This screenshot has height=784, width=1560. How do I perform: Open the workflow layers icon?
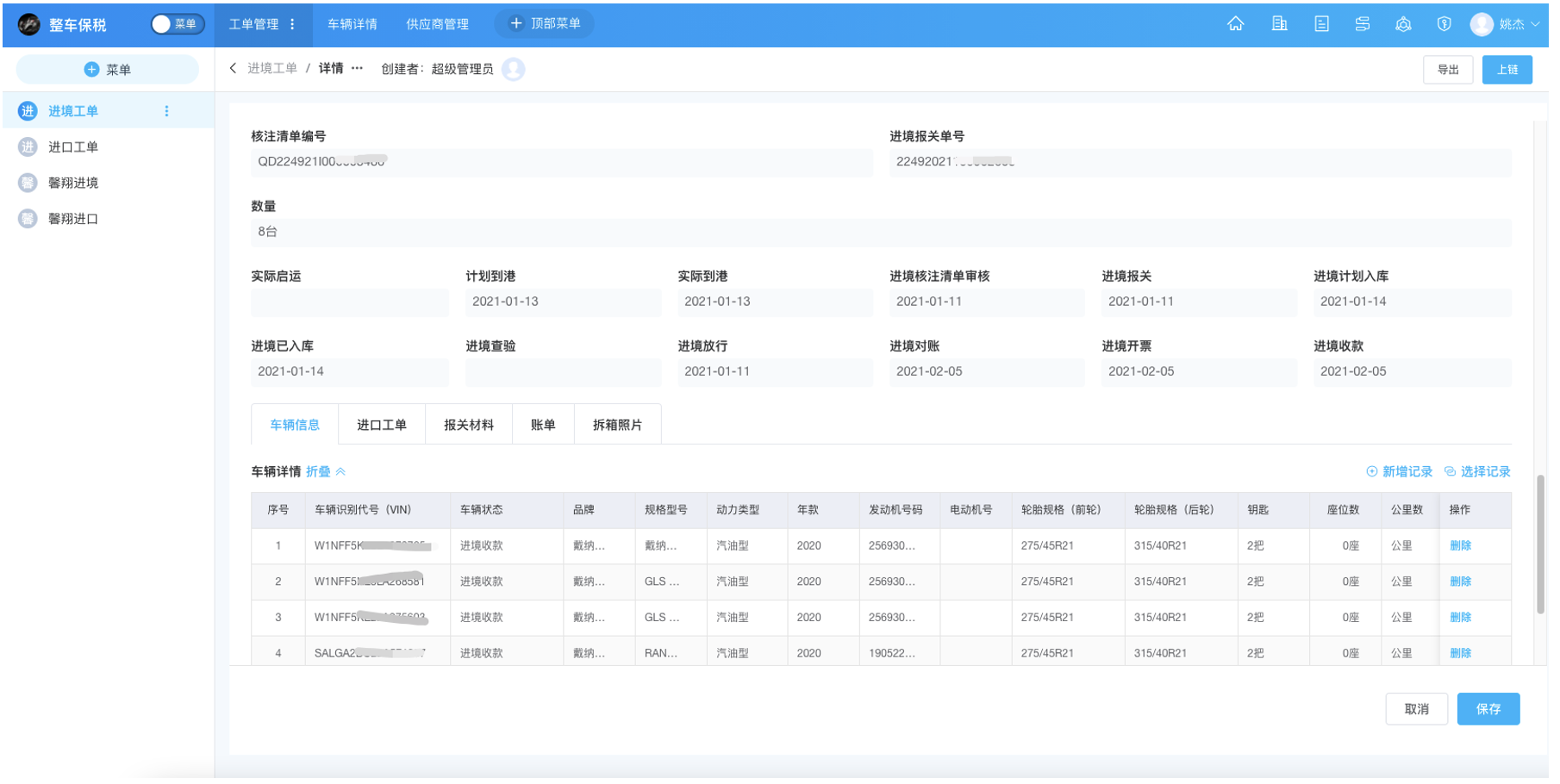pyautogui.click(x=1363, y=24)
